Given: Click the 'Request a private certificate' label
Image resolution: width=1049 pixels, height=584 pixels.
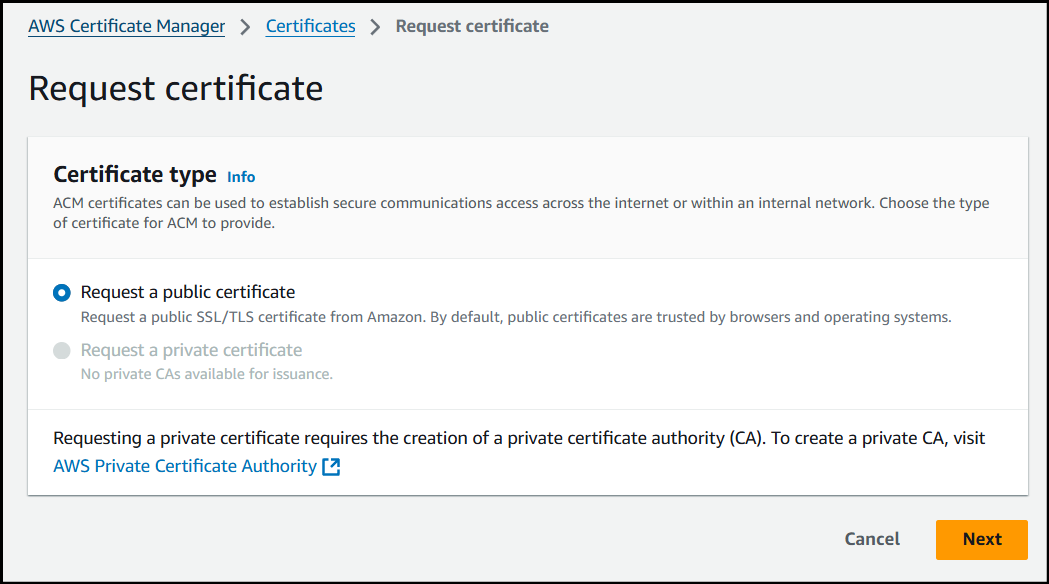Looking at the screenshot, I should (x=191, y=350).
